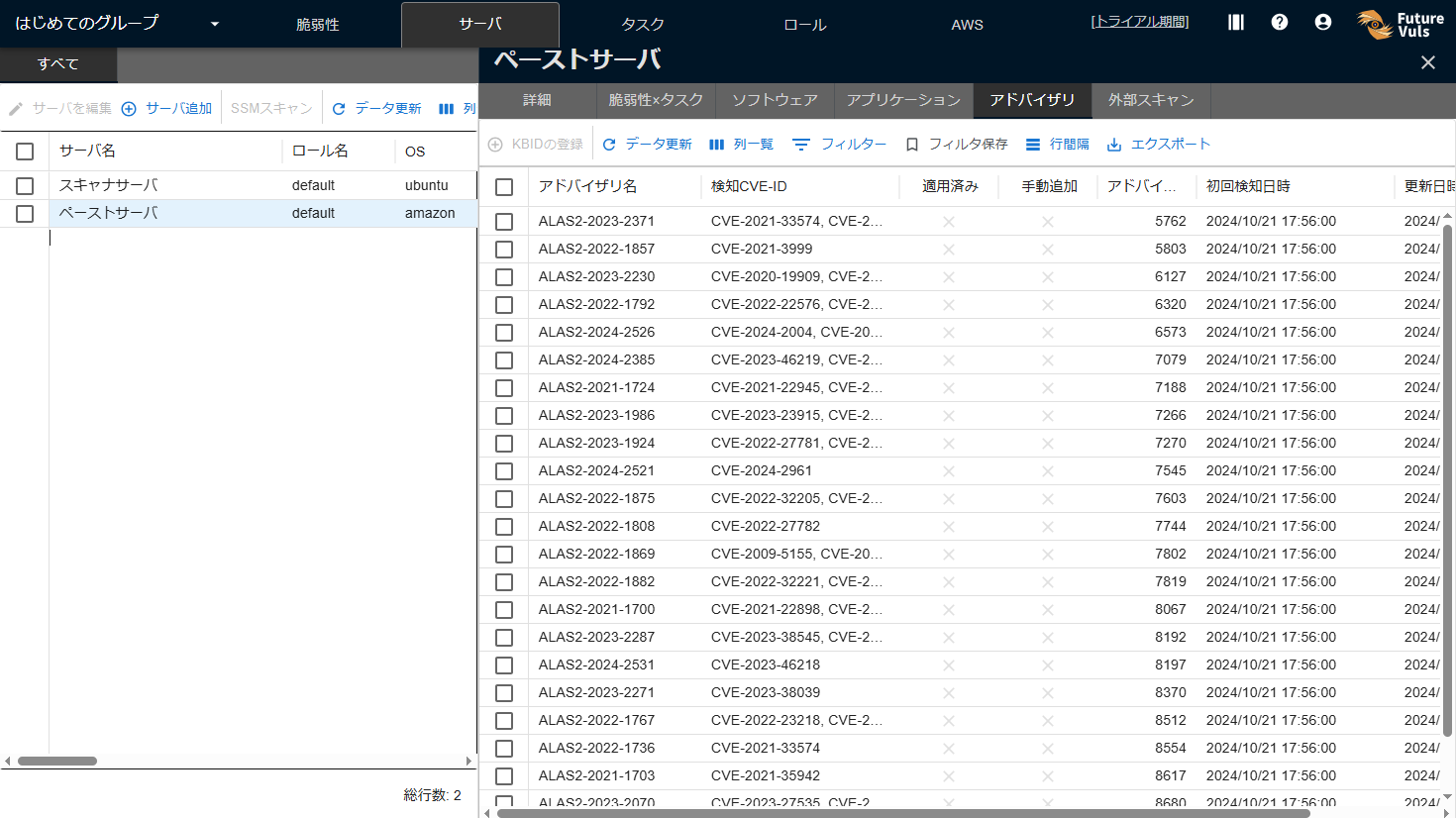Screen dimensions: 1456x818
Task: Click advisory ID value 8370
Action: (1170, 692)
